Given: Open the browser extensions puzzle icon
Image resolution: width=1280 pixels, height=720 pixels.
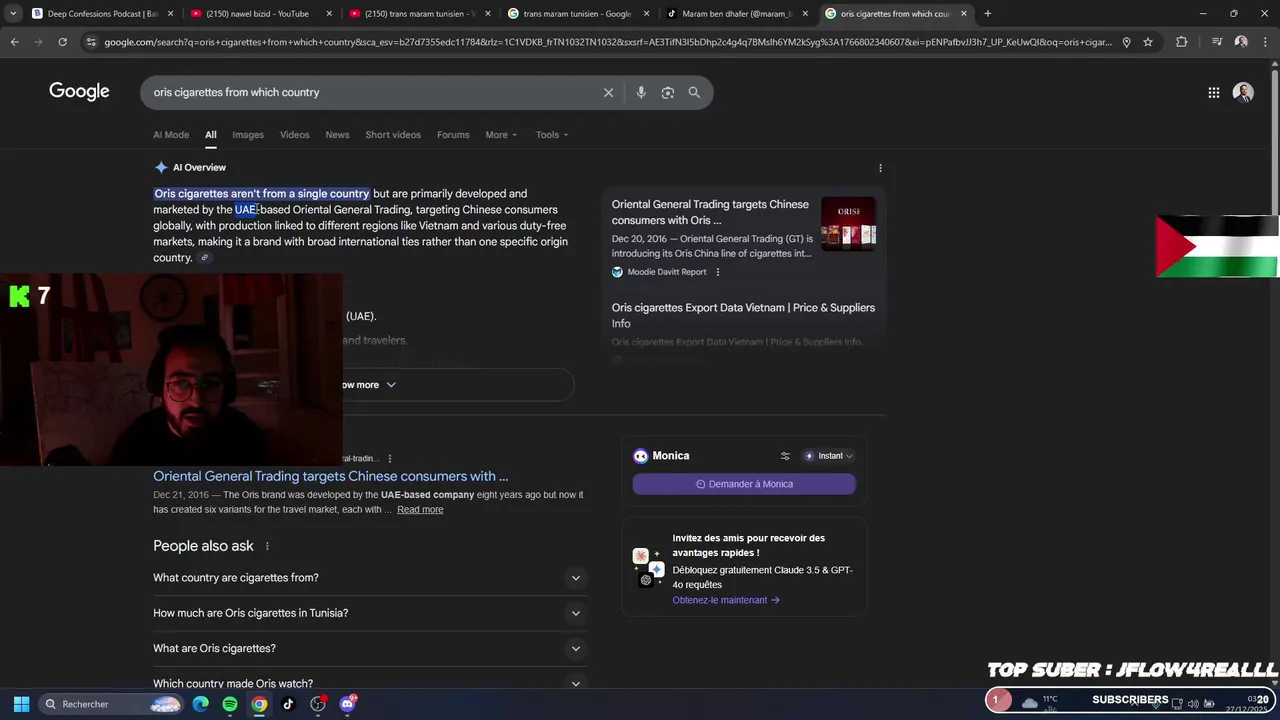Looking at the screenshot, I should [1181, 42].
